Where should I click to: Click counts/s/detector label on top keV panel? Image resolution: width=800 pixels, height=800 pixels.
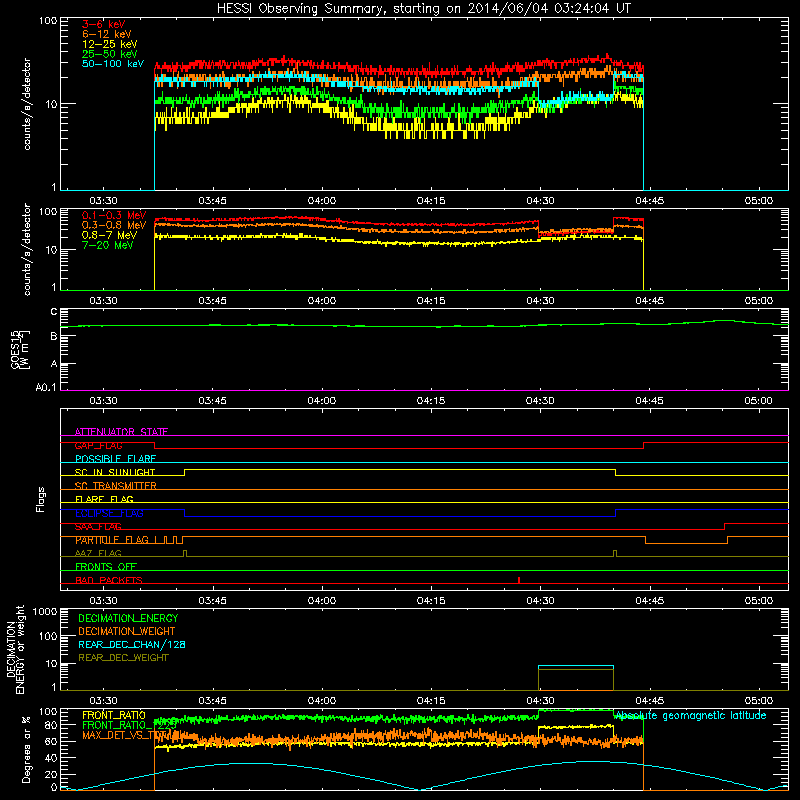[27, 104]
